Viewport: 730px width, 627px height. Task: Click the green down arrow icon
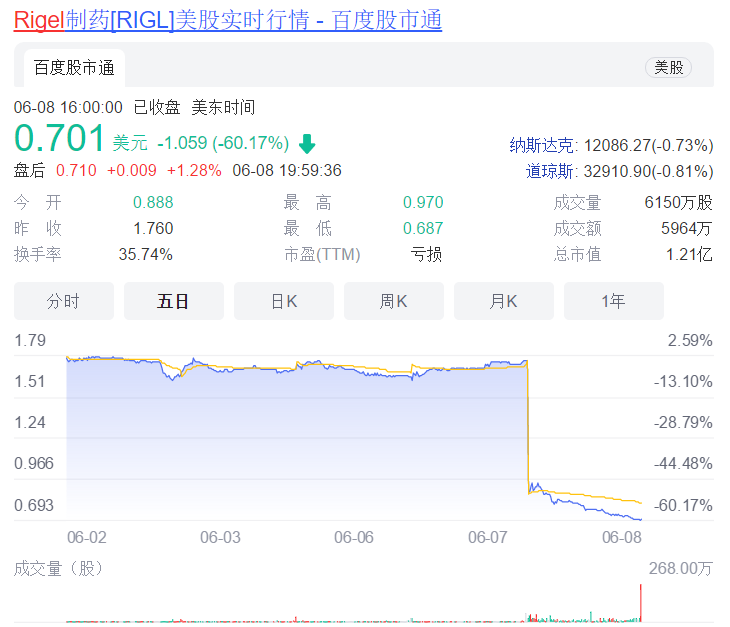click(307, 143)
